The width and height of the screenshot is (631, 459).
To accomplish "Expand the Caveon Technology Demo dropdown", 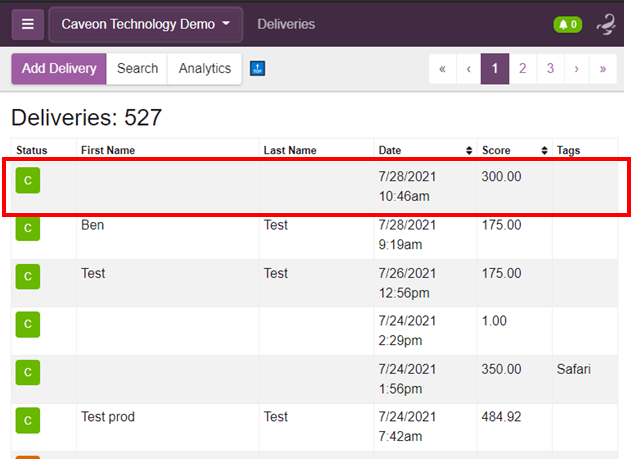I will tap(146, 24).
